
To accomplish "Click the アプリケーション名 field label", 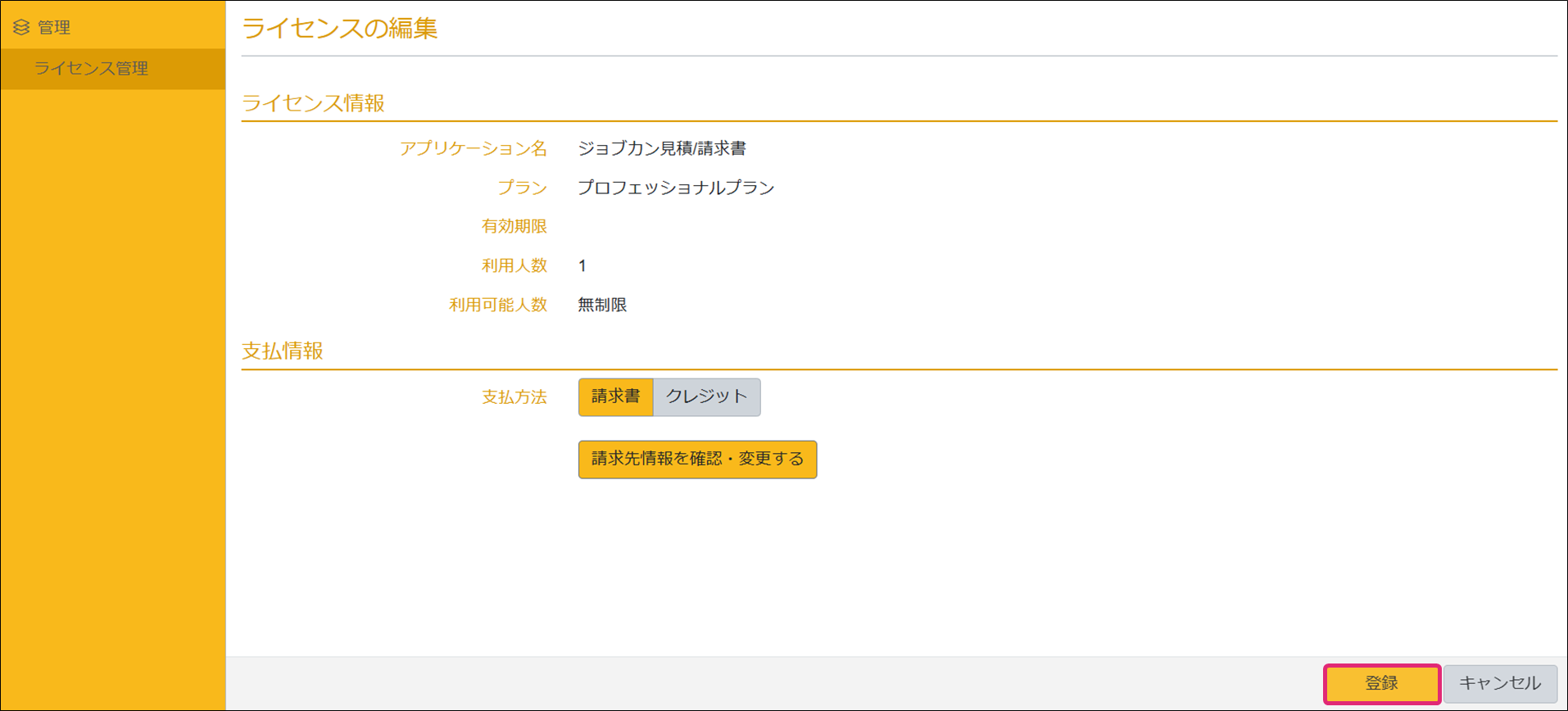I will pyautogui.click(x=473, y=149).
